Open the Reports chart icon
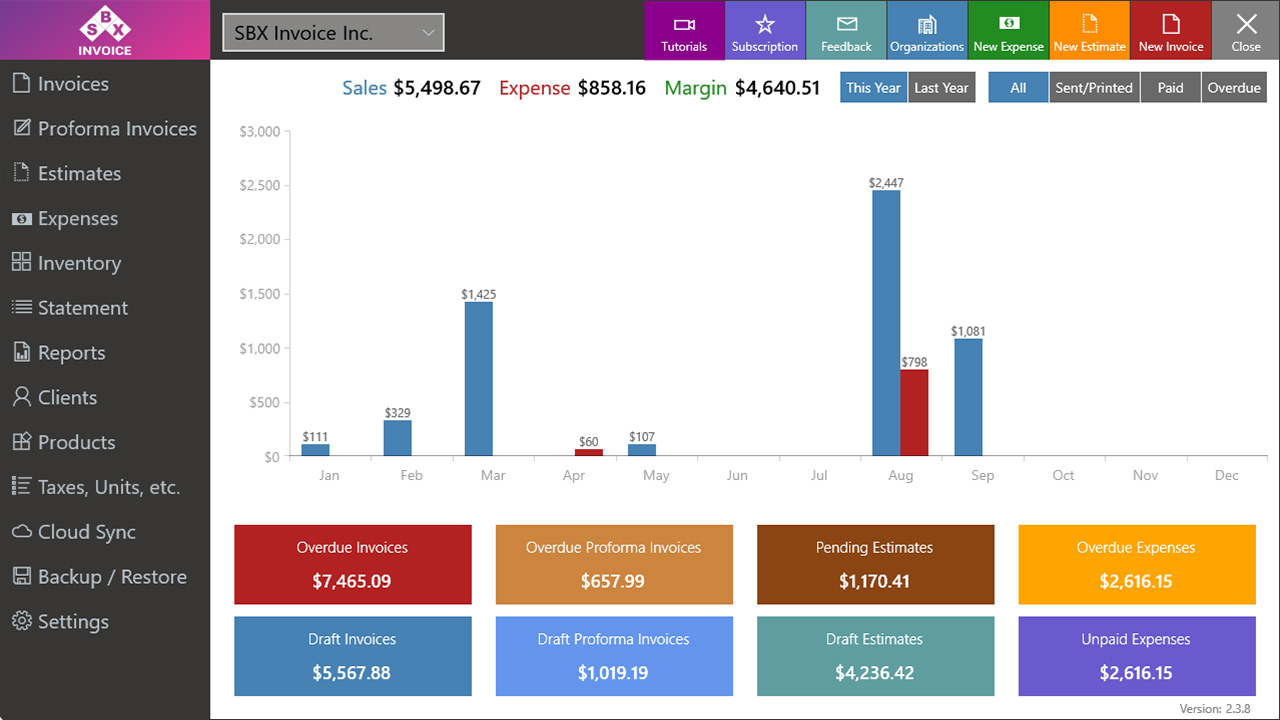 pos(21,352)
